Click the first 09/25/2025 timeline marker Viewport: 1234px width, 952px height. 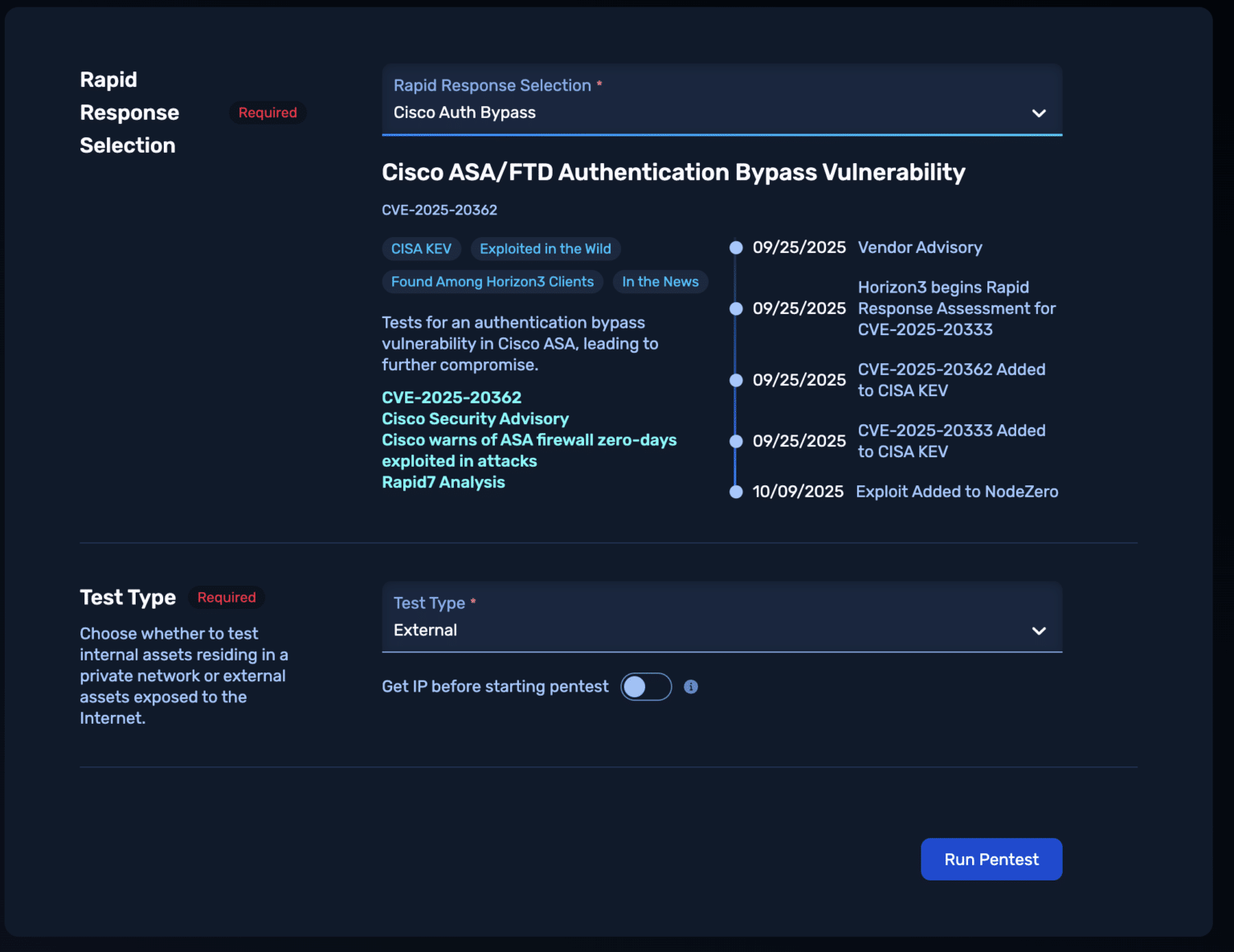(x=736, y=247)
